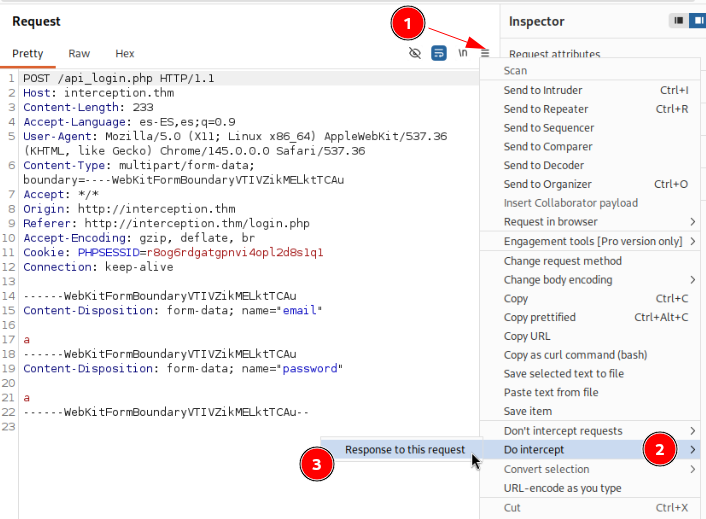Screen dimensions: 706x519
Task: Choose Copy prettified
Action: click(590, 317)
